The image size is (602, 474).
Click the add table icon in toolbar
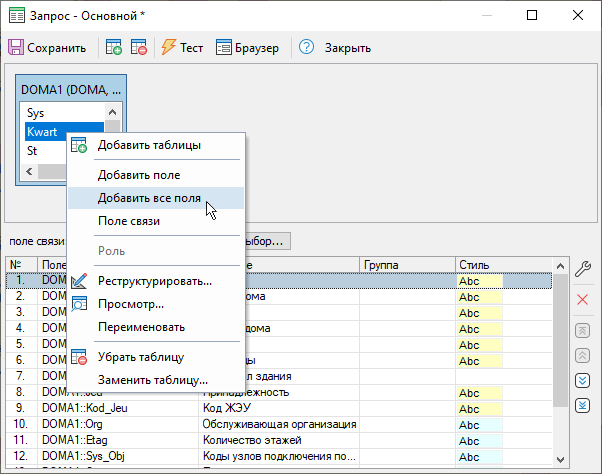pos(114,48)
